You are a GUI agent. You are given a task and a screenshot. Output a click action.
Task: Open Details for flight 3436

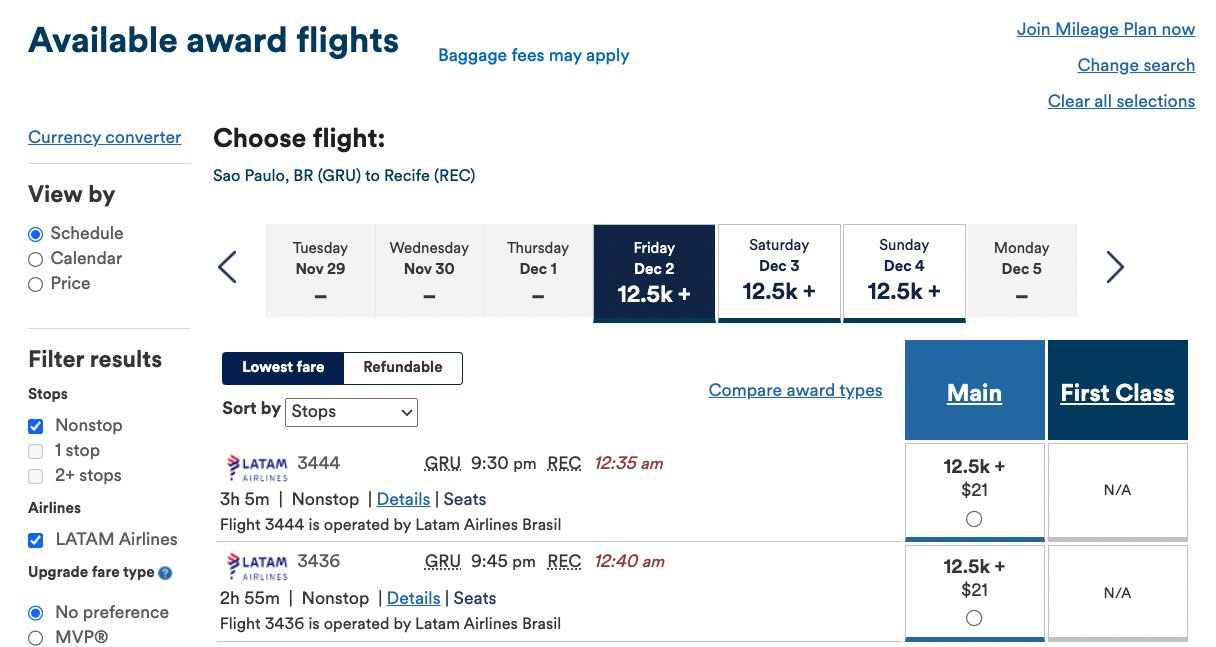tap(413, 598)
